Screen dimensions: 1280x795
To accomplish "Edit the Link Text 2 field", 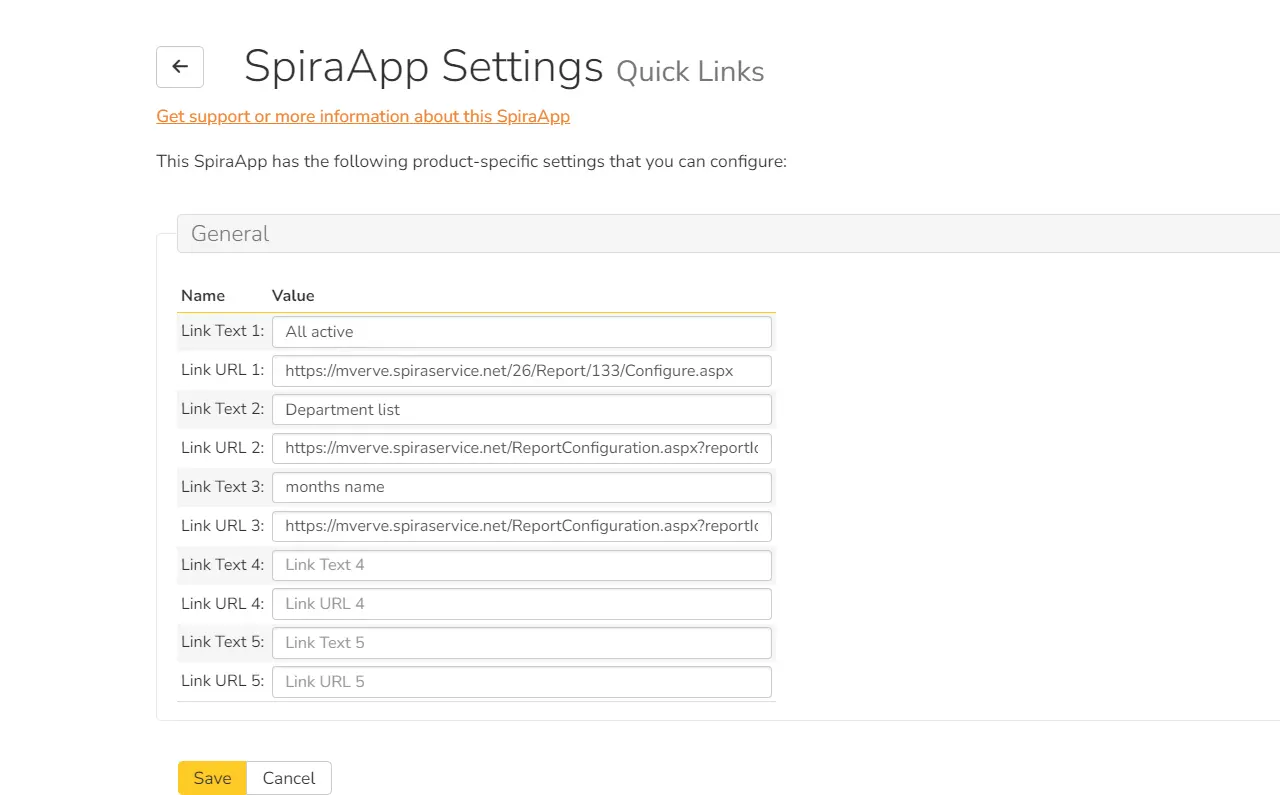I will point(522,410).
